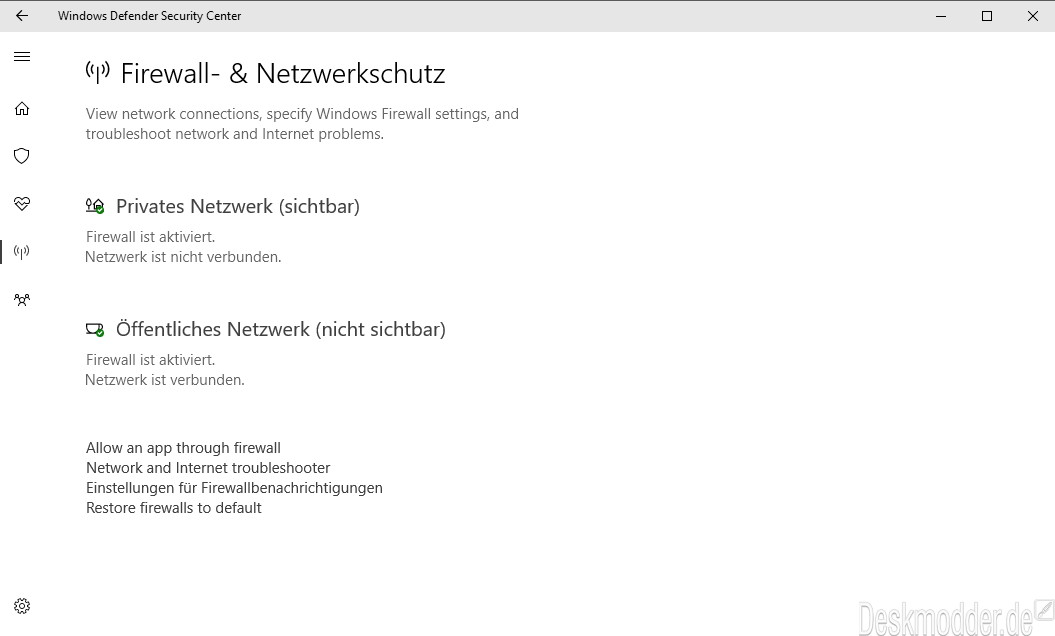Open Family options sidebar icon
The width and height of the screenshot is (1055, 636).
coord(22,299)
